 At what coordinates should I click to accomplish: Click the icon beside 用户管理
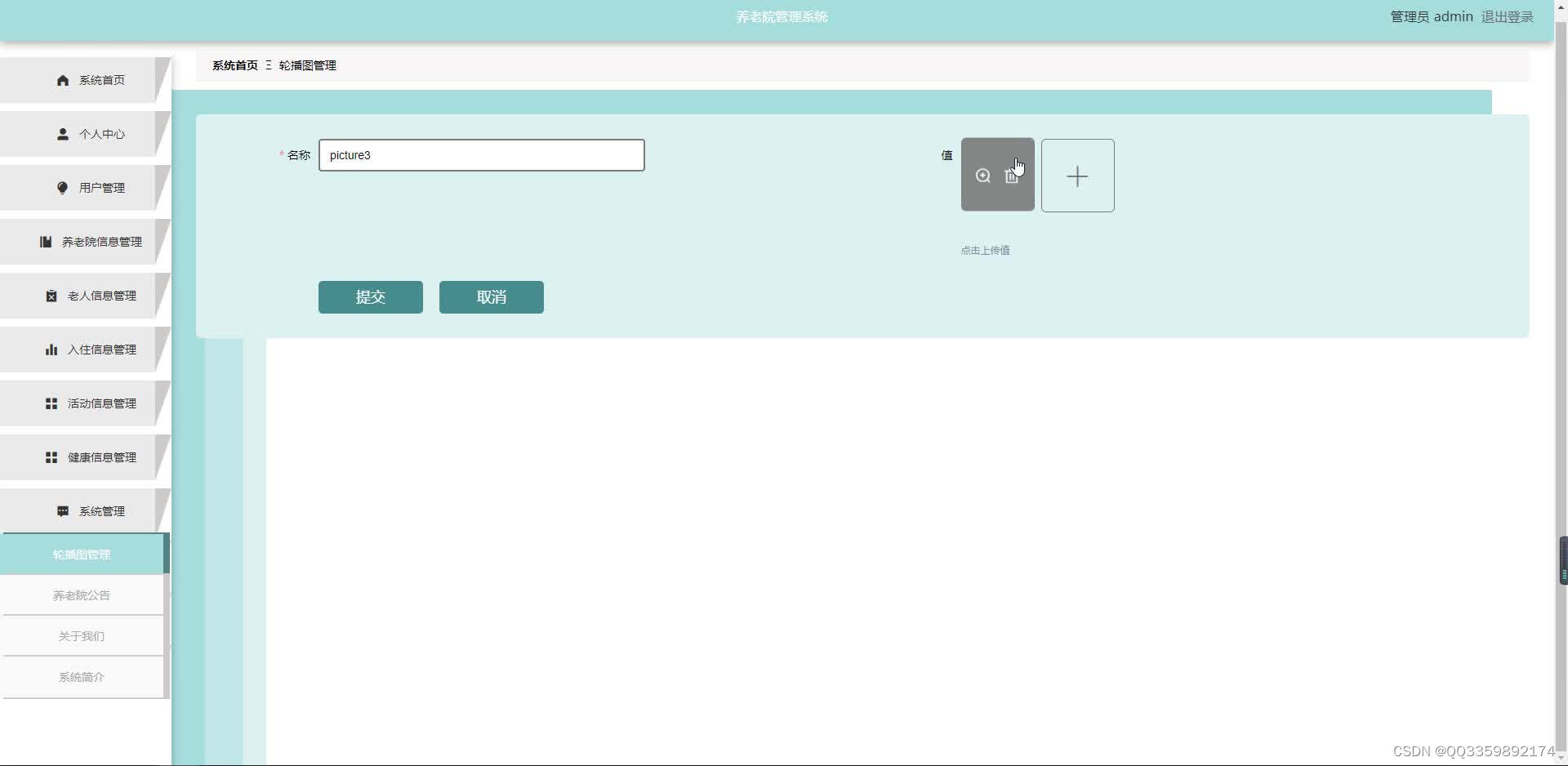click(63, 188)
